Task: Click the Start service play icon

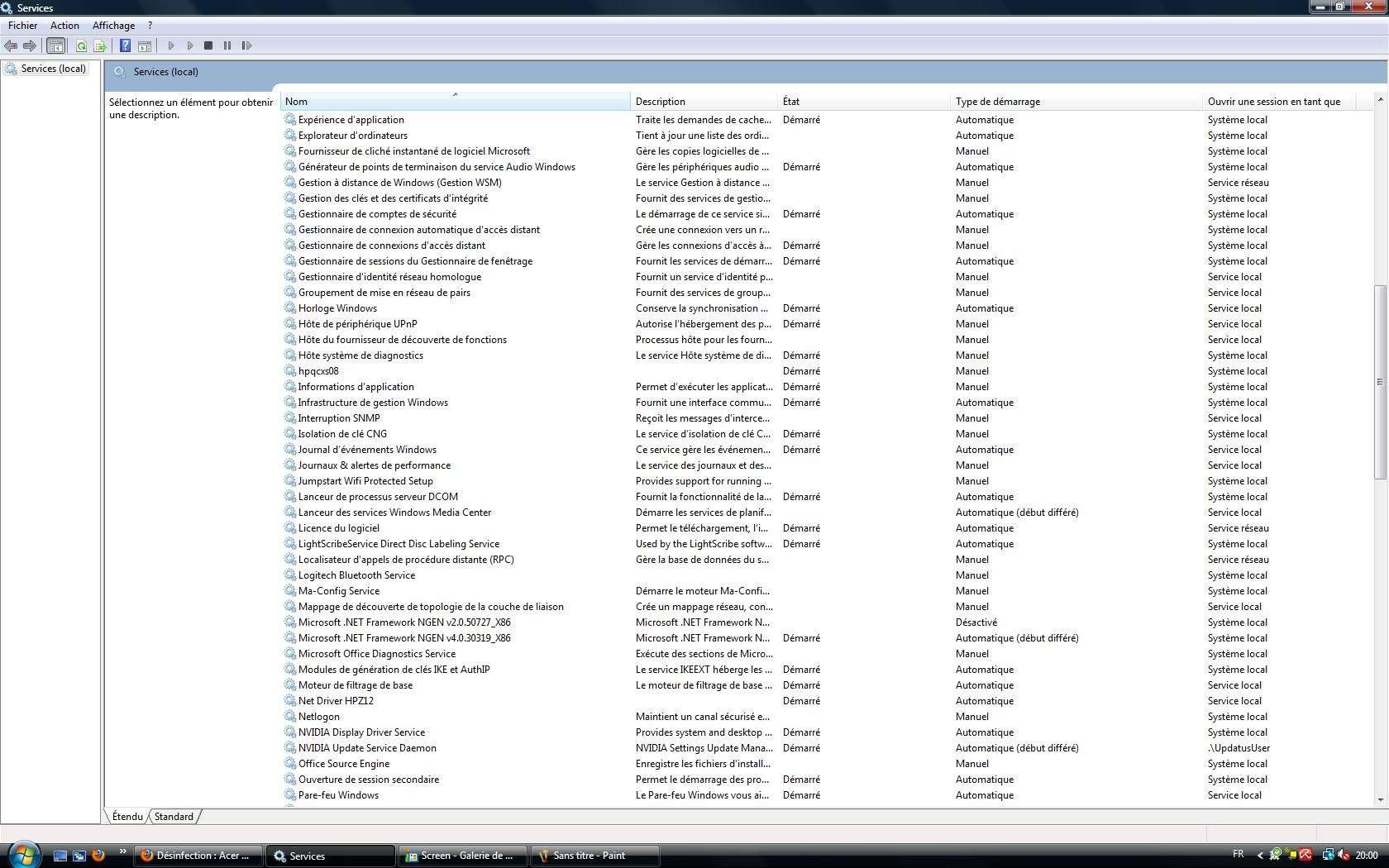Action: (x=170, y=45)
